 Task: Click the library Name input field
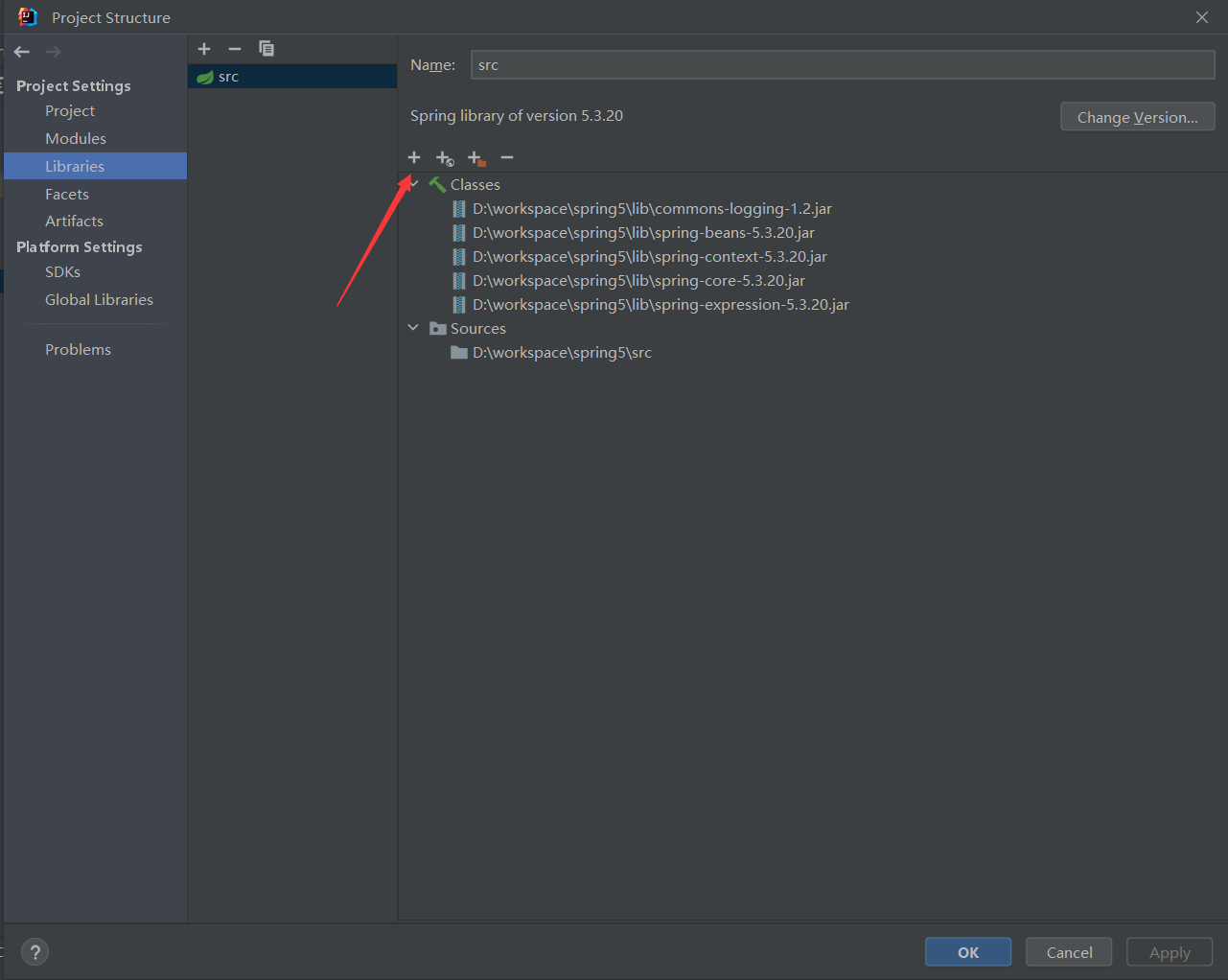point(843,65)
